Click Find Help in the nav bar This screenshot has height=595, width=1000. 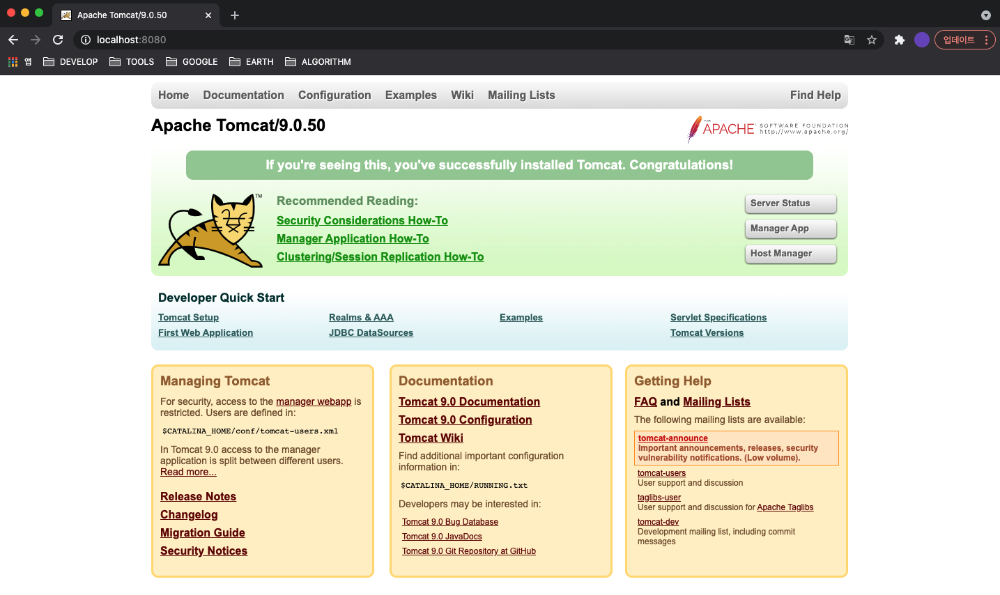click(815, 95)
